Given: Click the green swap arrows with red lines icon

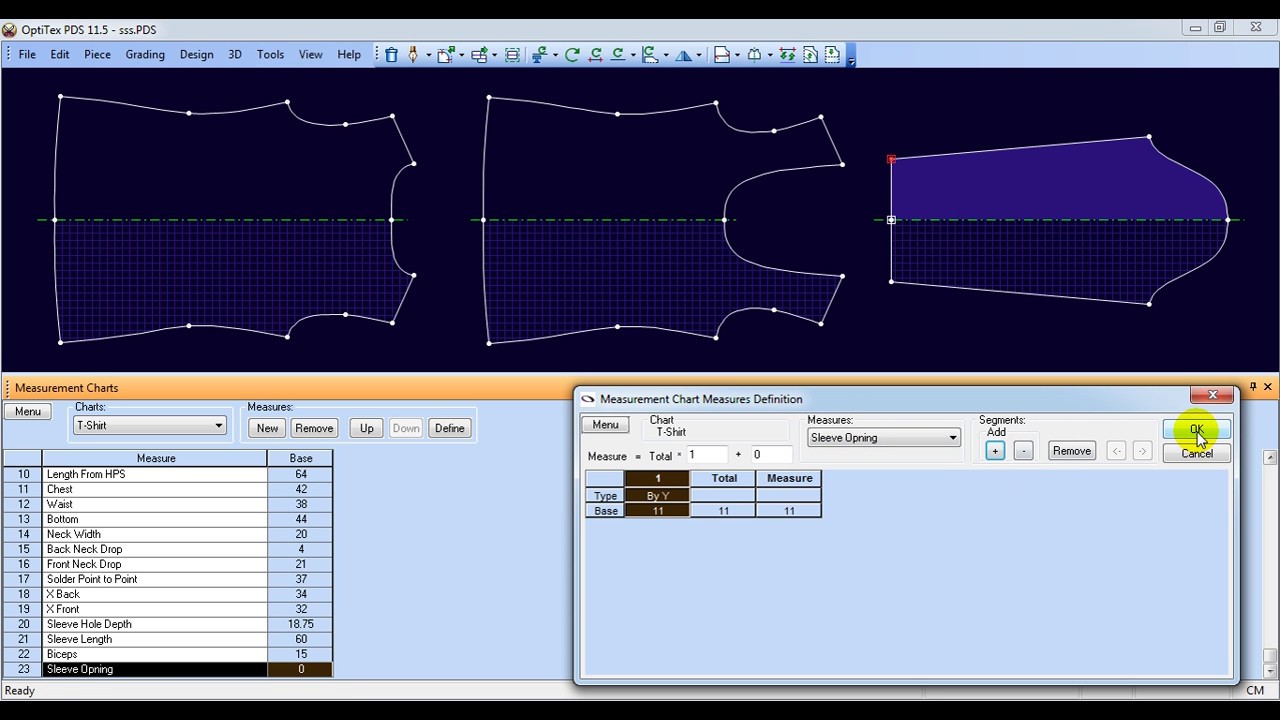Looking at the screenshot, I should click(788, 55).
